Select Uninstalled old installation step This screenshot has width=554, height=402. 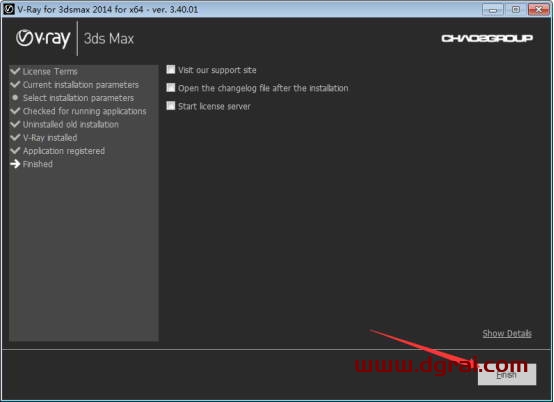[71, 124]
